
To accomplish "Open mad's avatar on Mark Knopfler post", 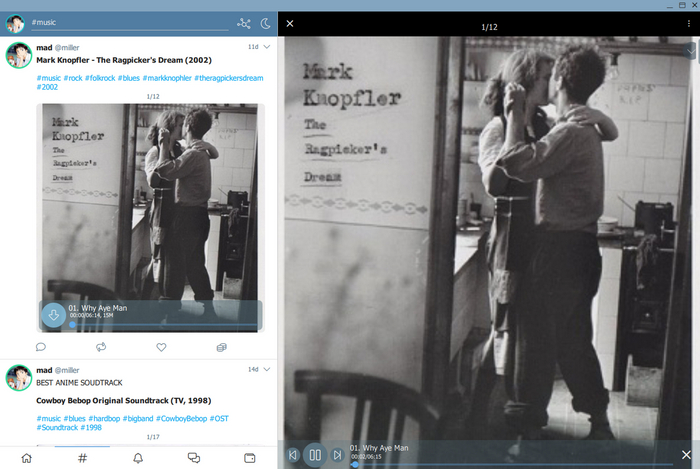I will tap(19, 55).
